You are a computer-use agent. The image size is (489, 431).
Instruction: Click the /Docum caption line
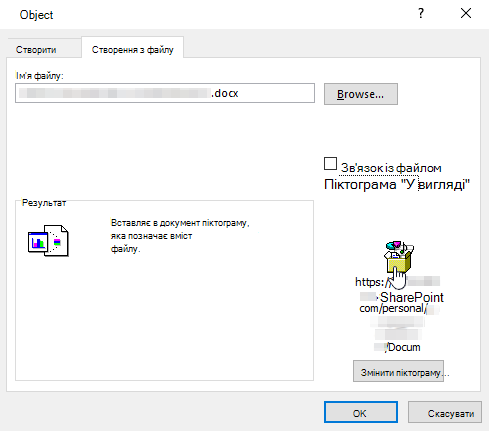click(x=403, y=347)
